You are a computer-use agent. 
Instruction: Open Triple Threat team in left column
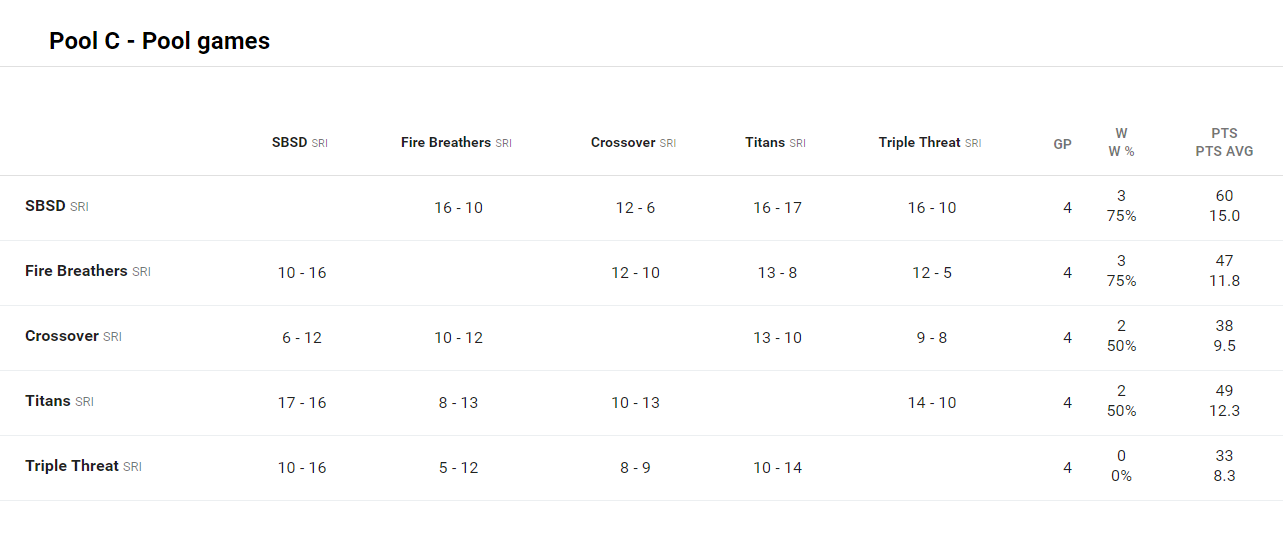coord(72,466)
